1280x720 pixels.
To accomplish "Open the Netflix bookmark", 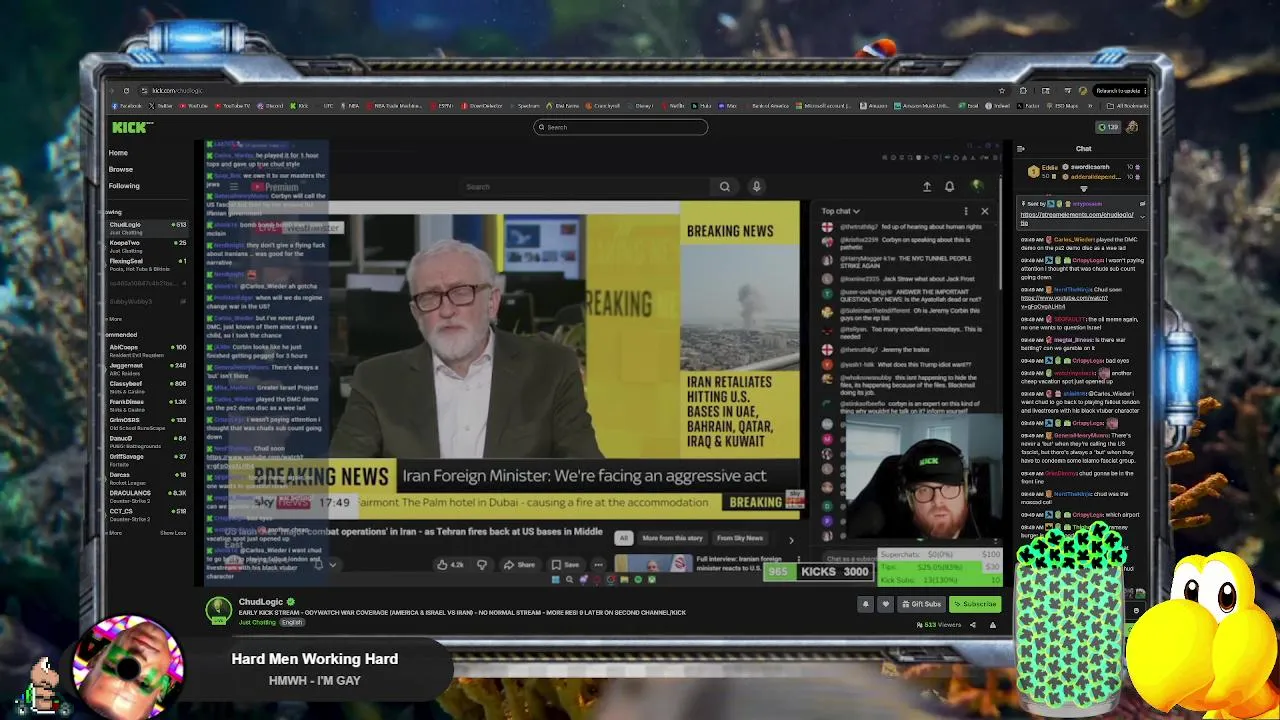I will (675, 106).
